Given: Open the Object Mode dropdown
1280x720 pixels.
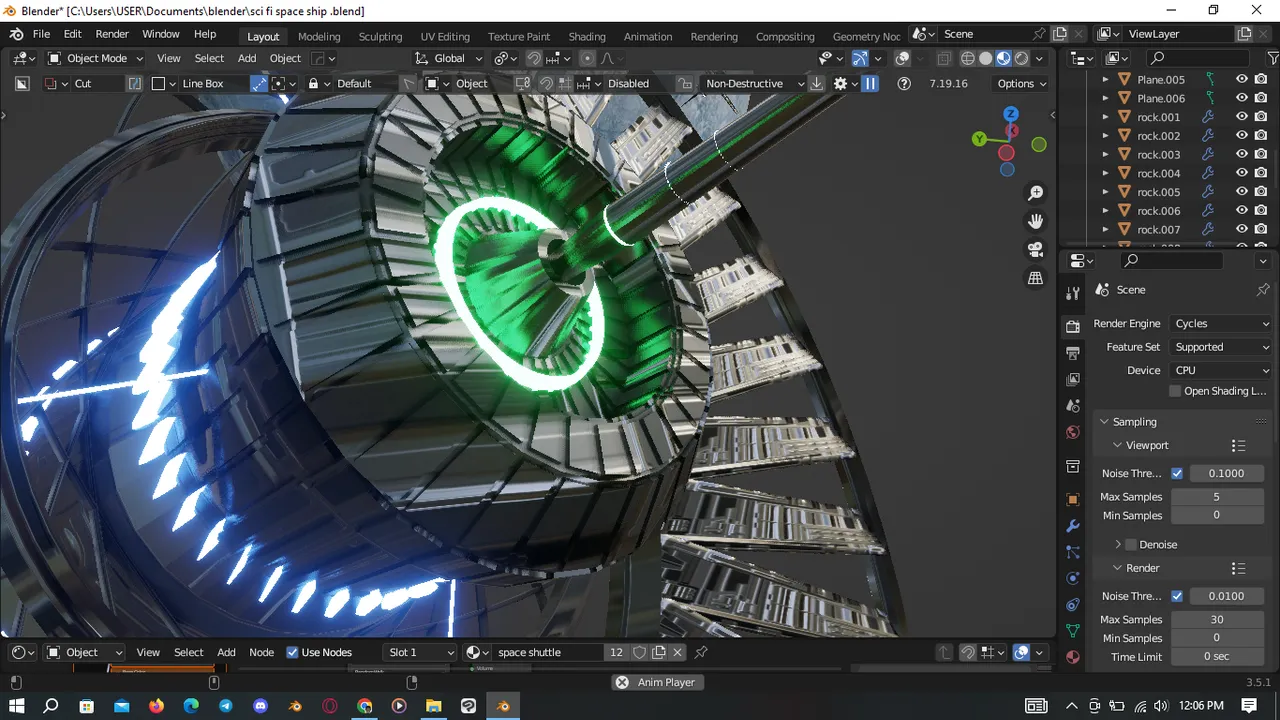Looking at the screenshot, I should point(95,58).
